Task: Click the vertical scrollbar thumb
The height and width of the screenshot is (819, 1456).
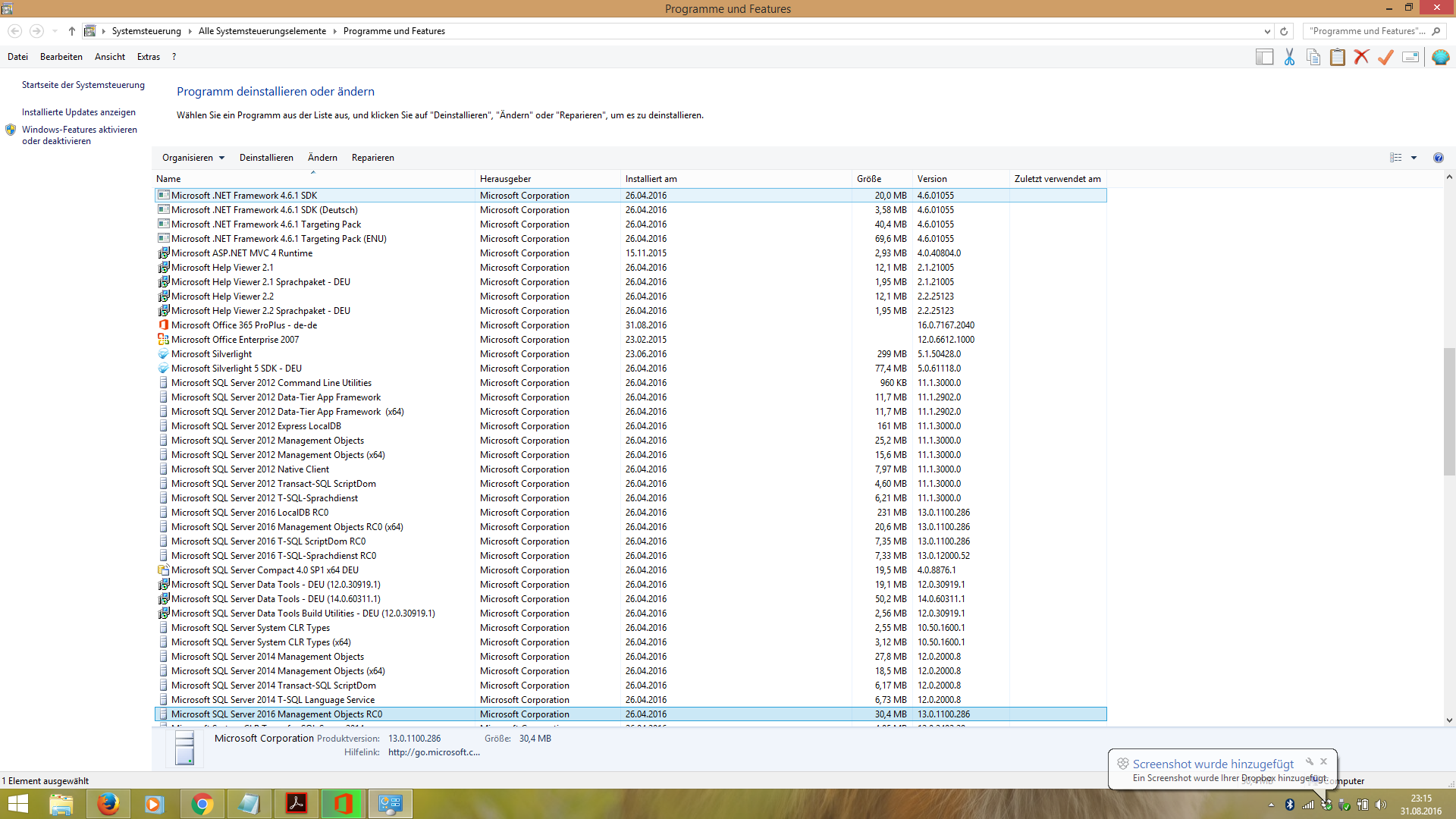Action: click(1448, 409)
